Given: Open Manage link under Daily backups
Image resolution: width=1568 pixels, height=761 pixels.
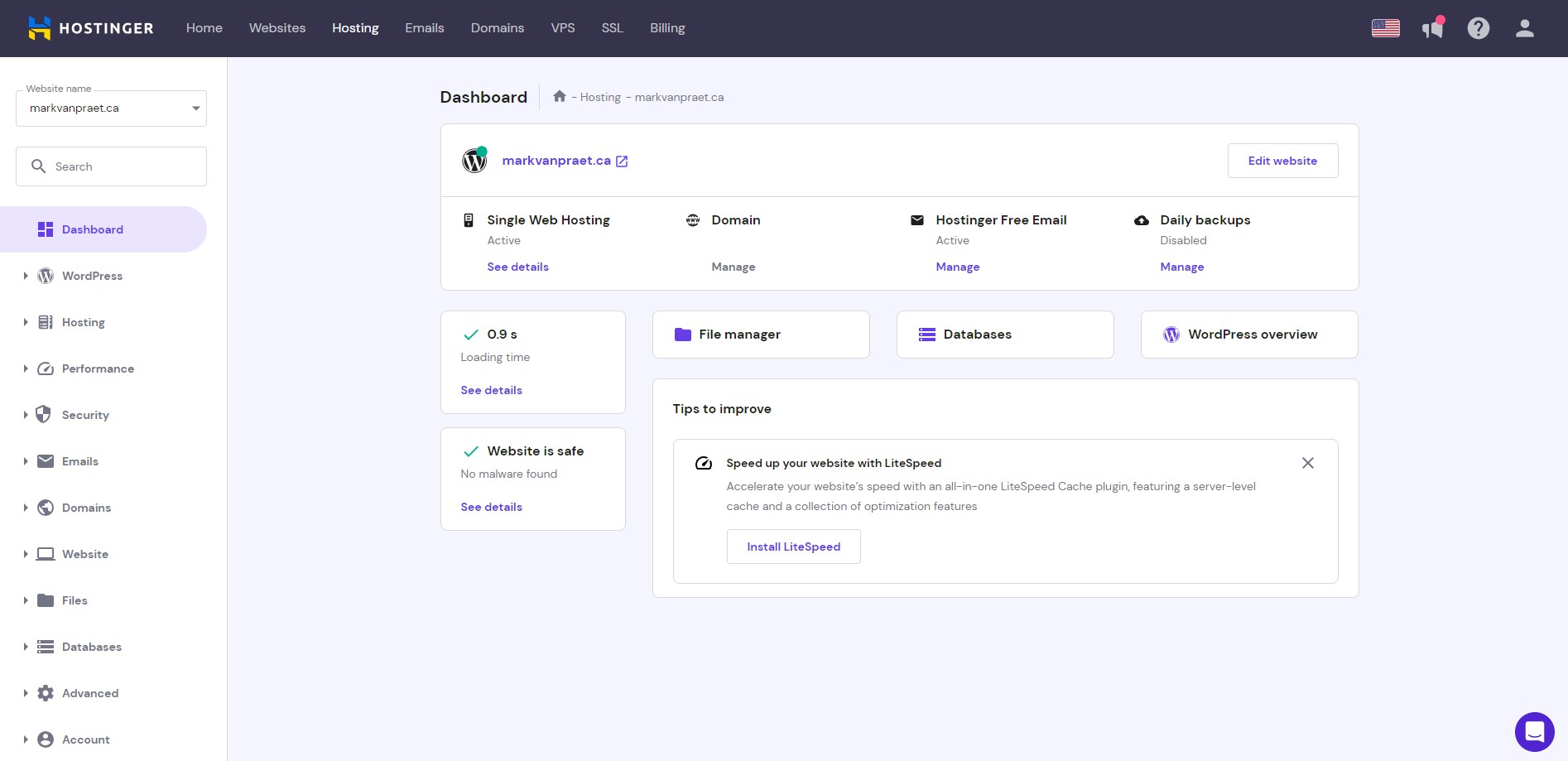Looking at the screenshot, I should (x=1181, y=267).
